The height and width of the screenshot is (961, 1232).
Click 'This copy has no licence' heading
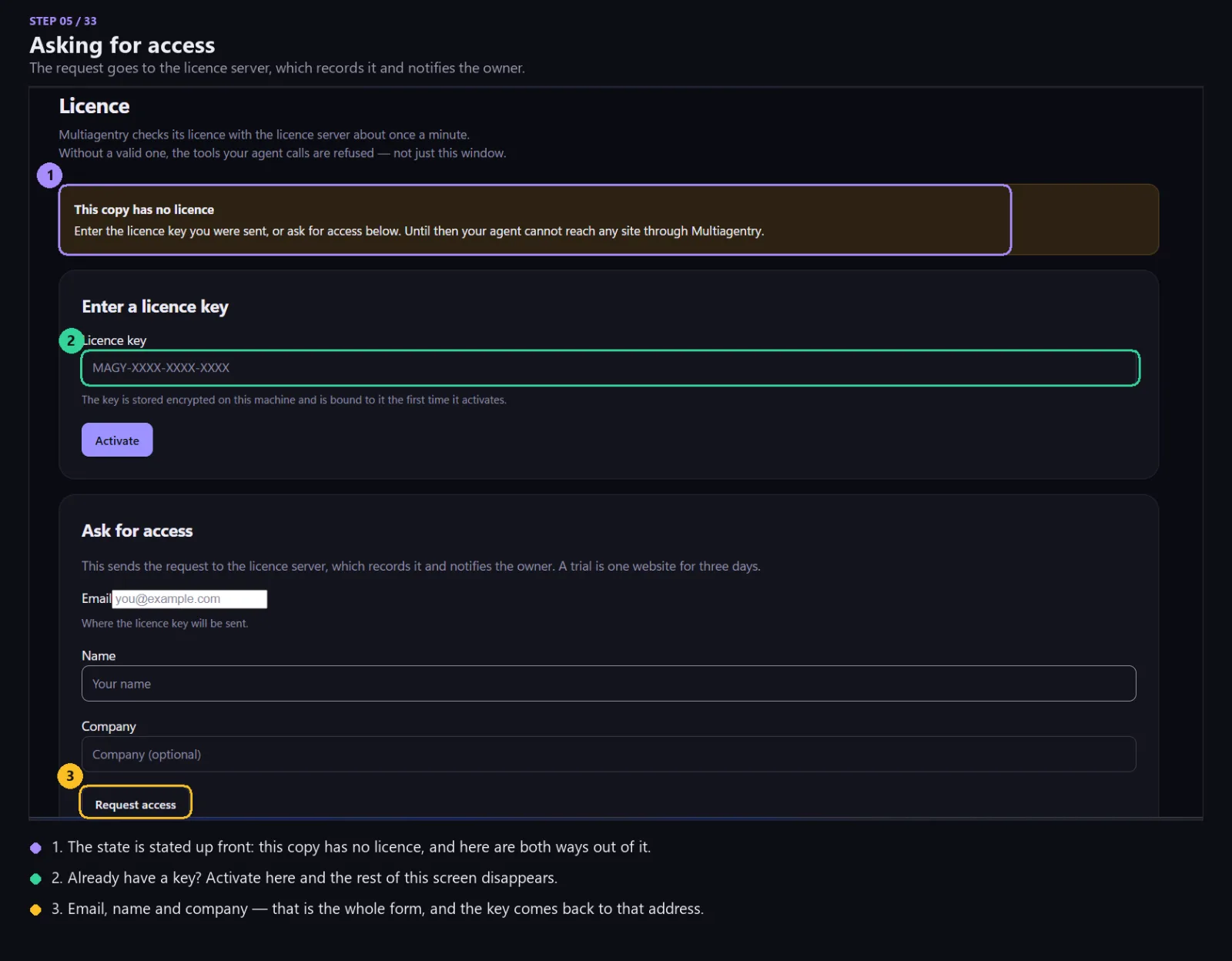[x=144, y=209]
